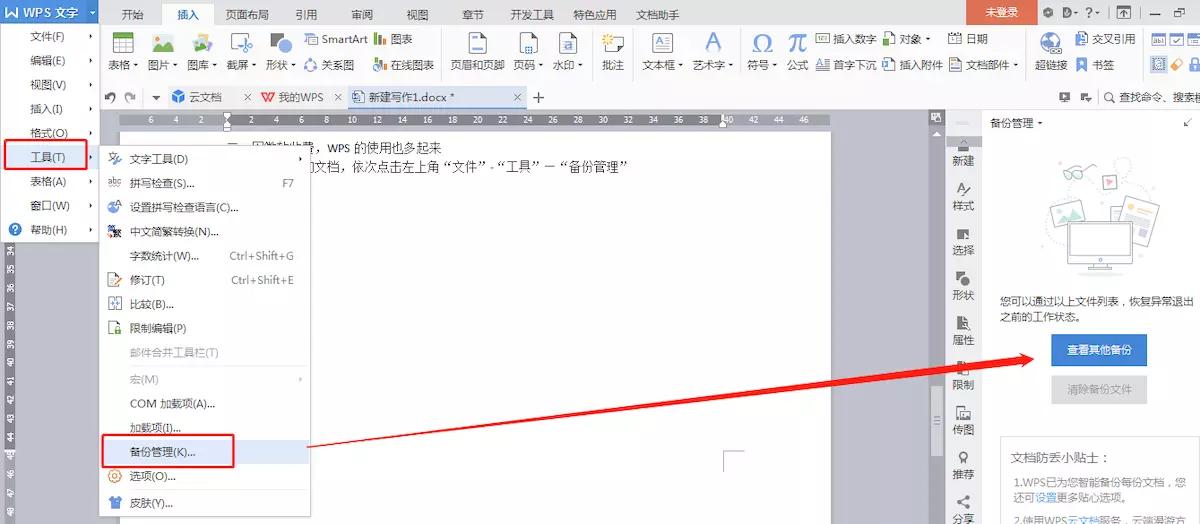This screenshot has height=524, width=1200.
Task: Apply 首字下沉 drop cap
Action: (846, 65)
